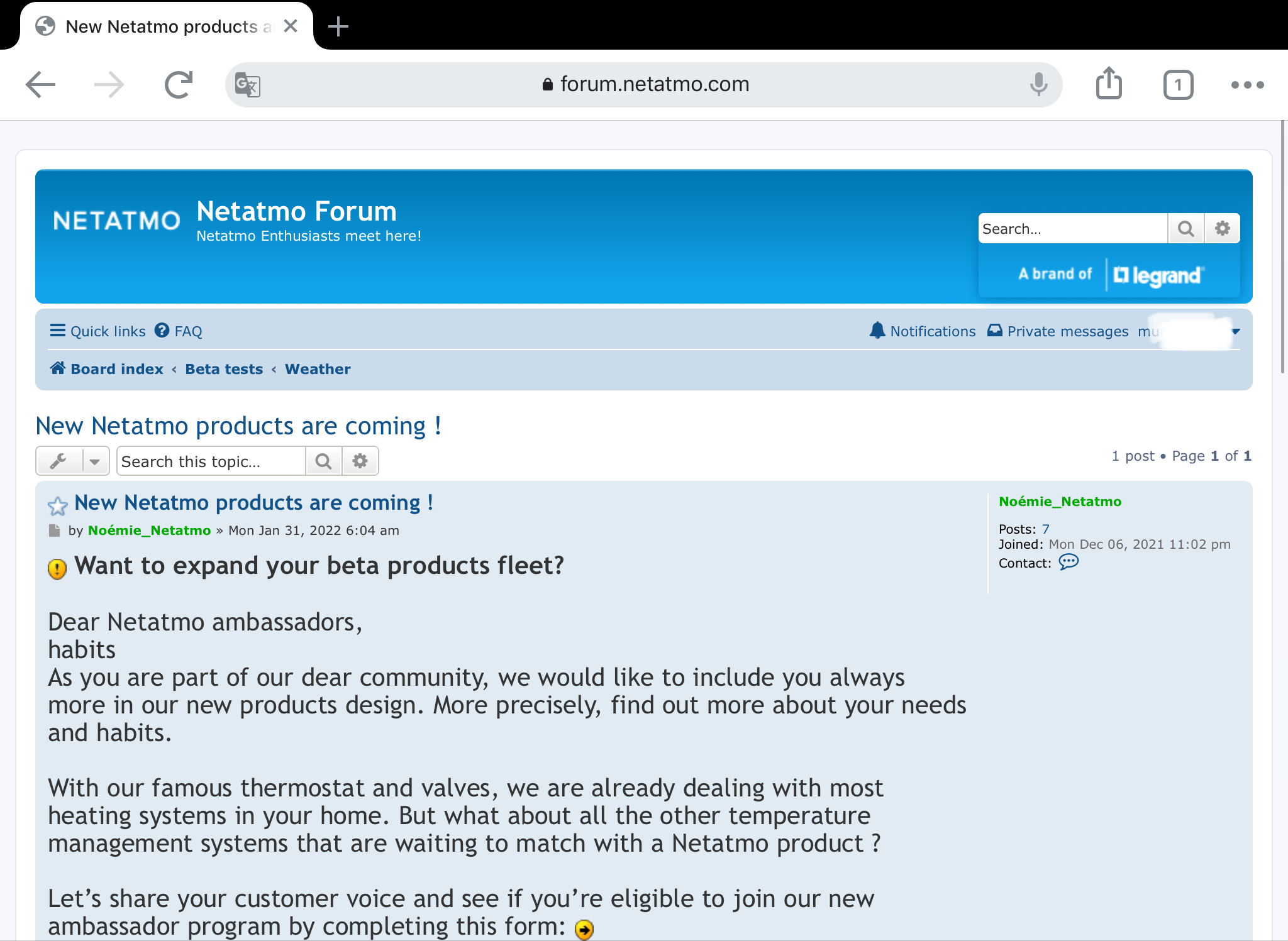
Task: Click the magnifier beside Search this topic
Action: 323,461
